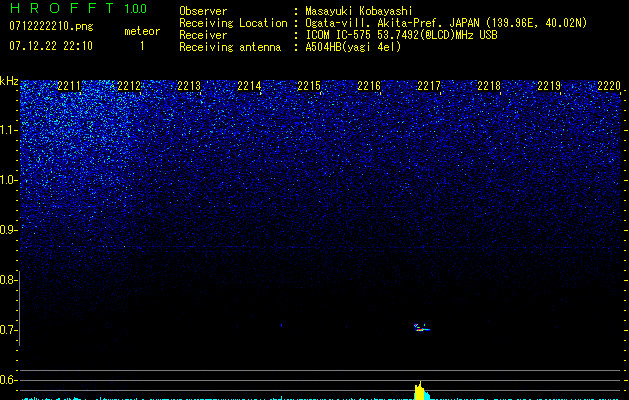Click time marker 2211
This screenshot has height=400, width=629.
(69, 86)
